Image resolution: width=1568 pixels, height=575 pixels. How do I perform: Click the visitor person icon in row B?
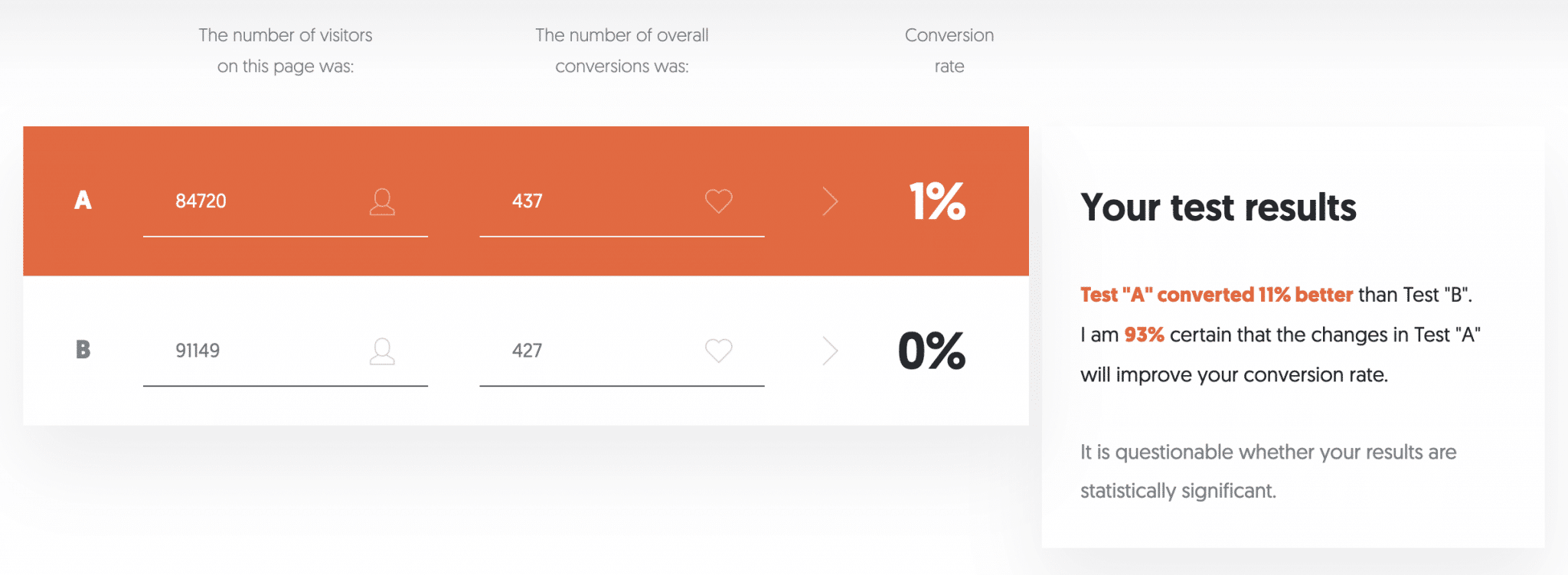(x=382, y=351)
